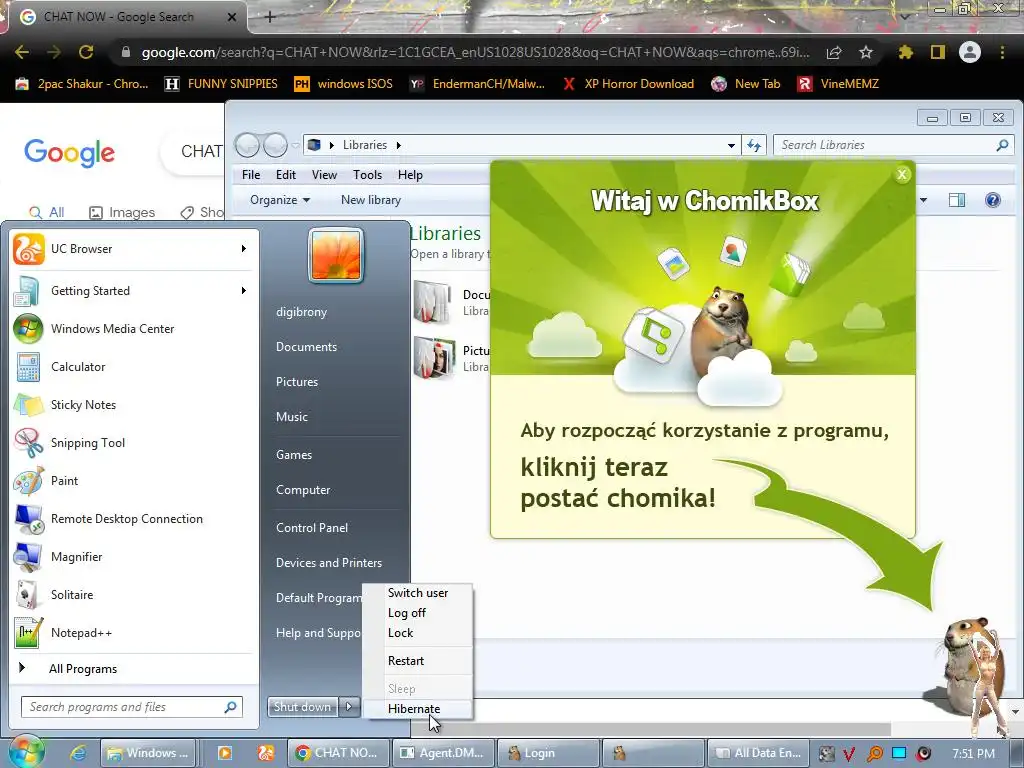Click New library in Explorer toolbar
1024x768 pixels.
coord(371,200)
